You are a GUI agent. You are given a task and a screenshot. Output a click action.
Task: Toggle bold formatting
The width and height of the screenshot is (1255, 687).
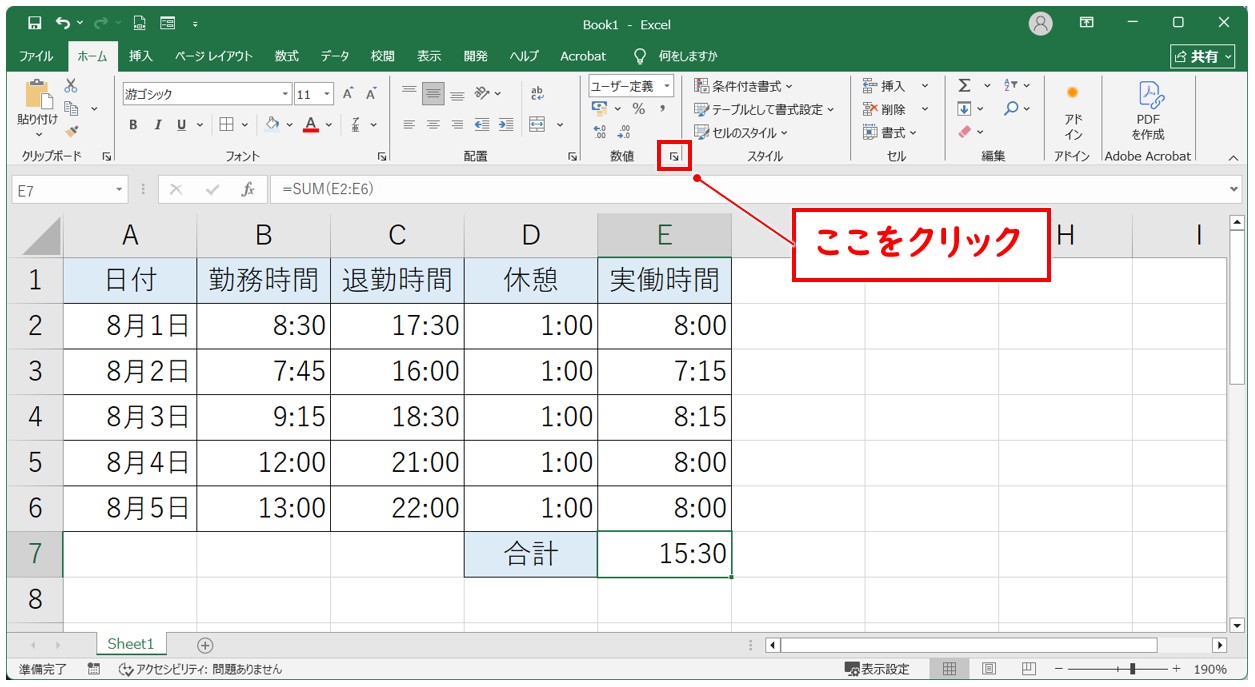[x=133, y=125]
